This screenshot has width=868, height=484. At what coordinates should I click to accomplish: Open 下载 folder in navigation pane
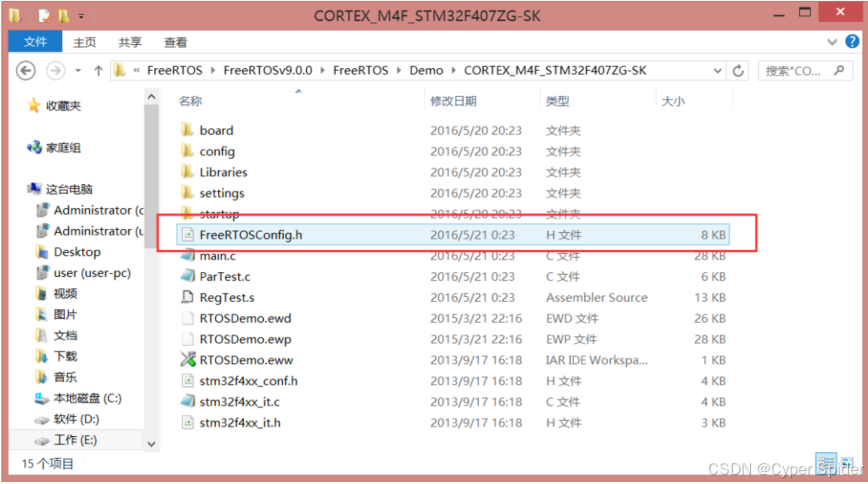(65, 356)
